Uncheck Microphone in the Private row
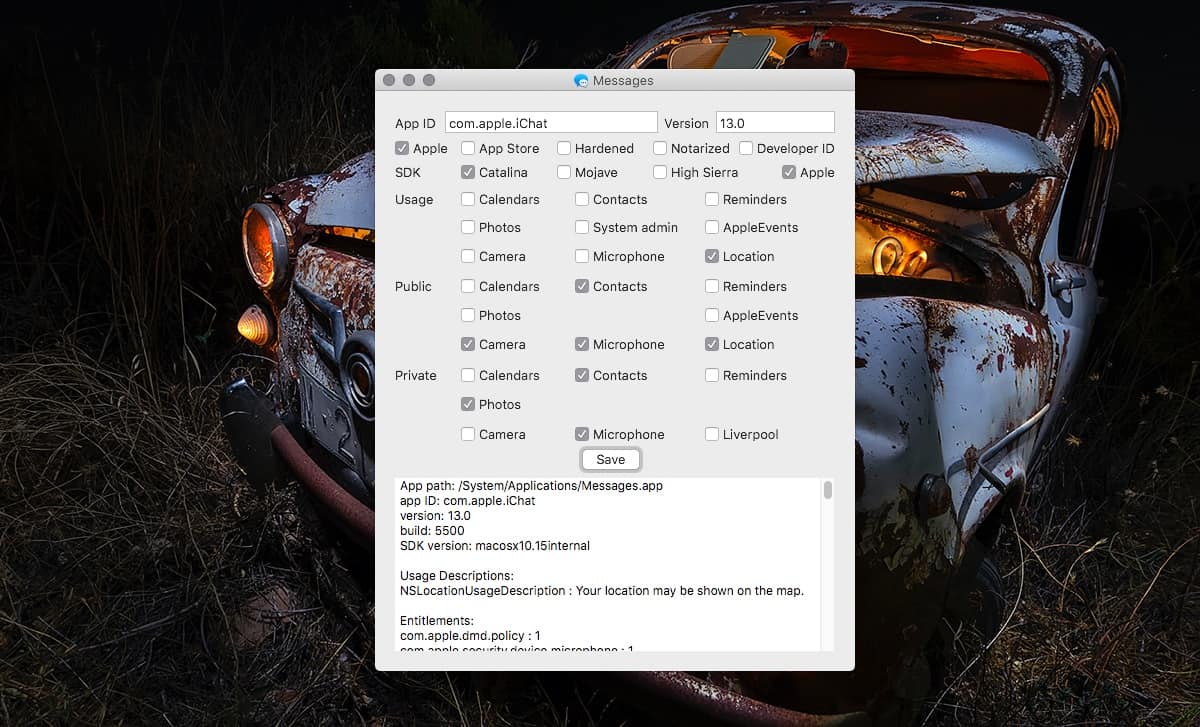The height and width of the screenshot is (727, 1200). click(x=581, y=434)
